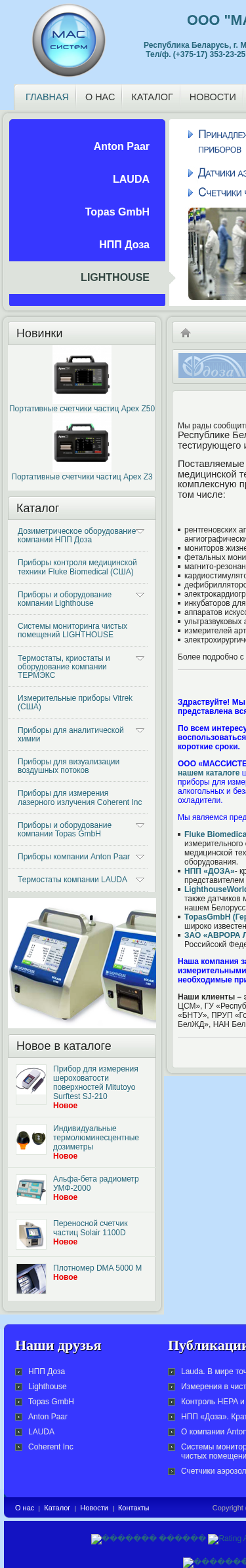Open Coherent Inc friend link
246x1568 pixels.
pos(51,1447)
